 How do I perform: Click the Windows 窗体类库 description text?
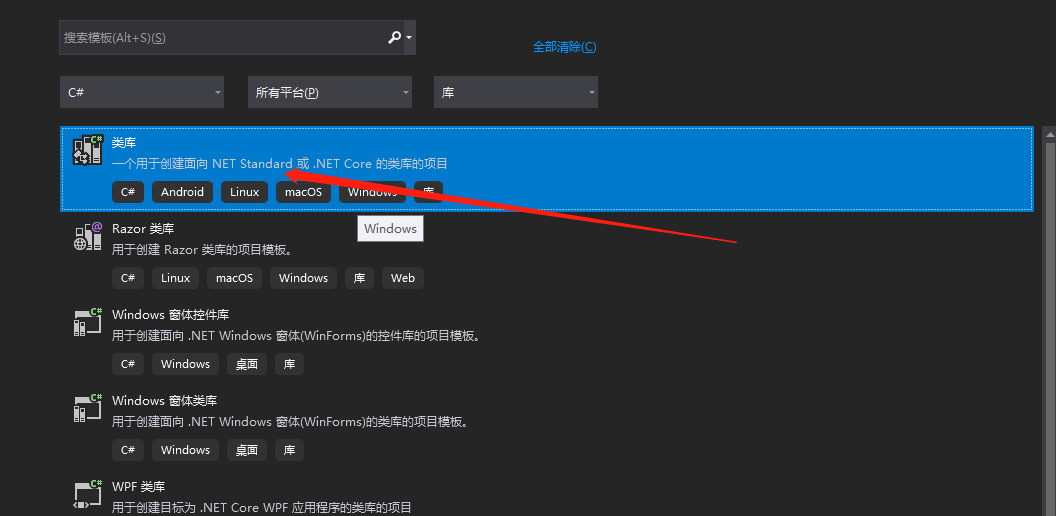pos(290,422)
